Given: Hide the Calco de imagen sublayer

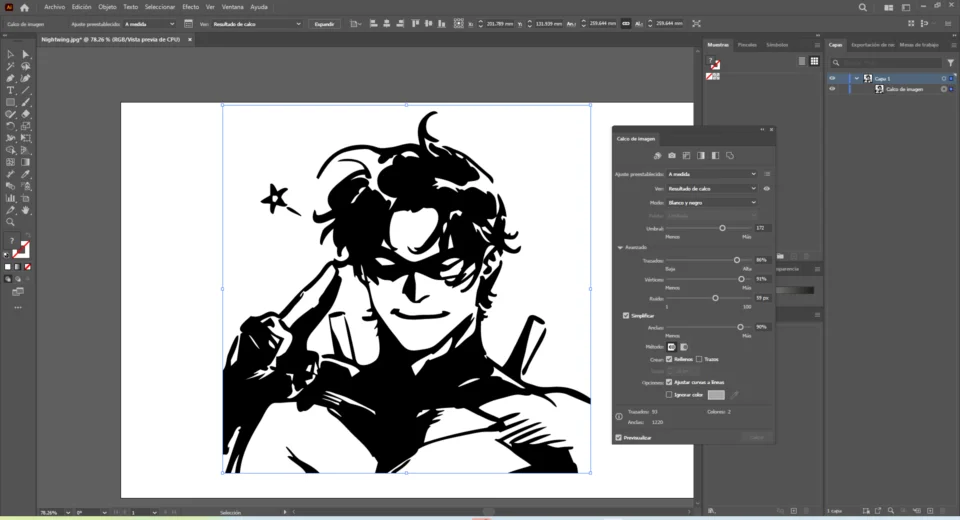Looking at the screenshot, I should pos(832,89).
